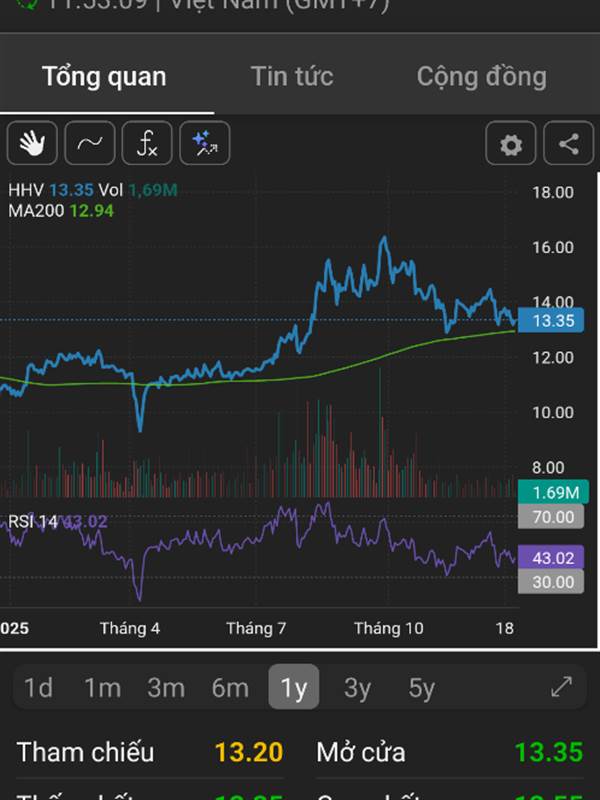
Task: Show the 5y chart range
Action: (421, 688)
